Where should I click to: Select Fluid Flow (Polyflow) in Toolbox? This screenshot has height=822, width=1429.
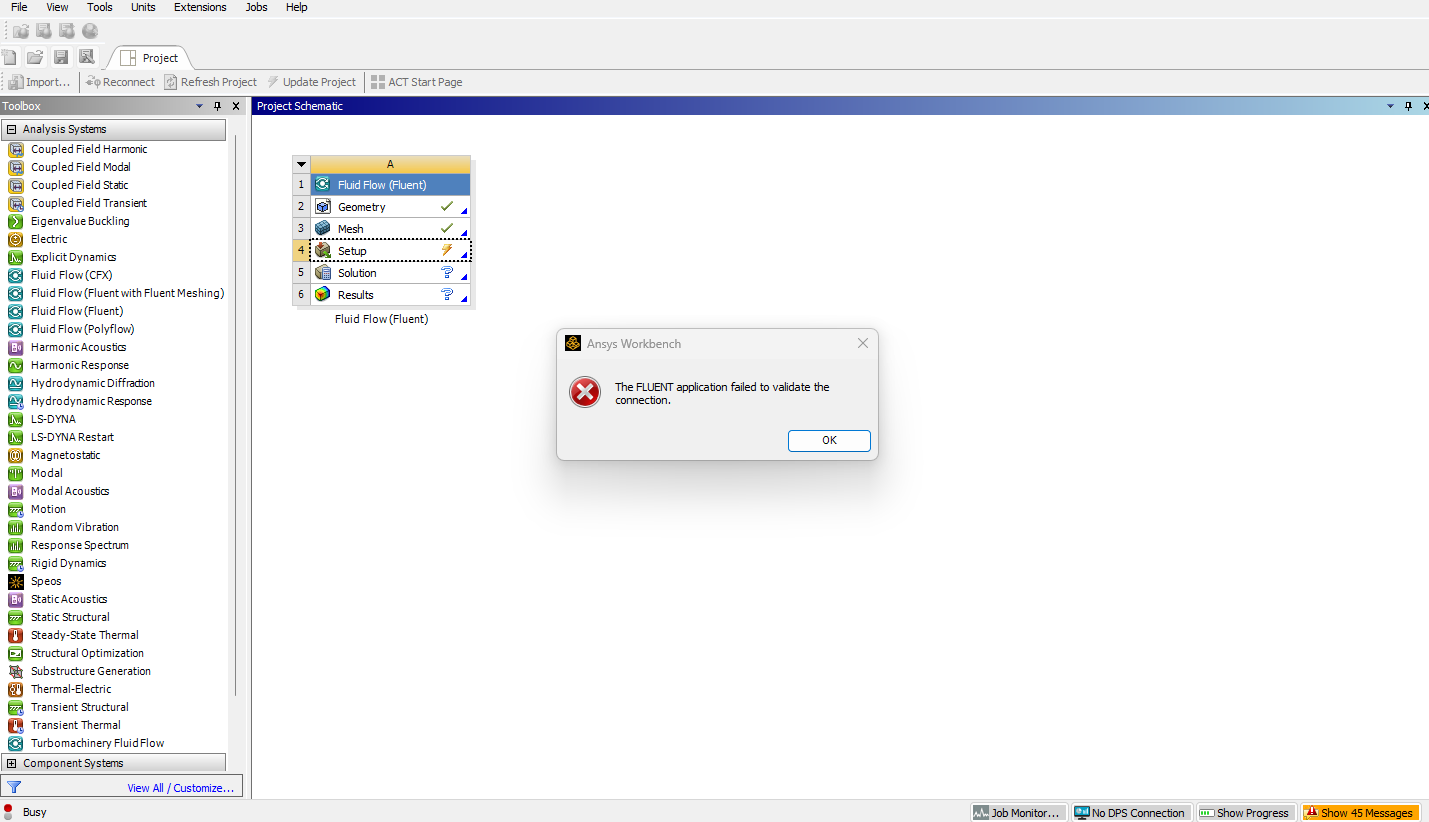pos(82,329)
